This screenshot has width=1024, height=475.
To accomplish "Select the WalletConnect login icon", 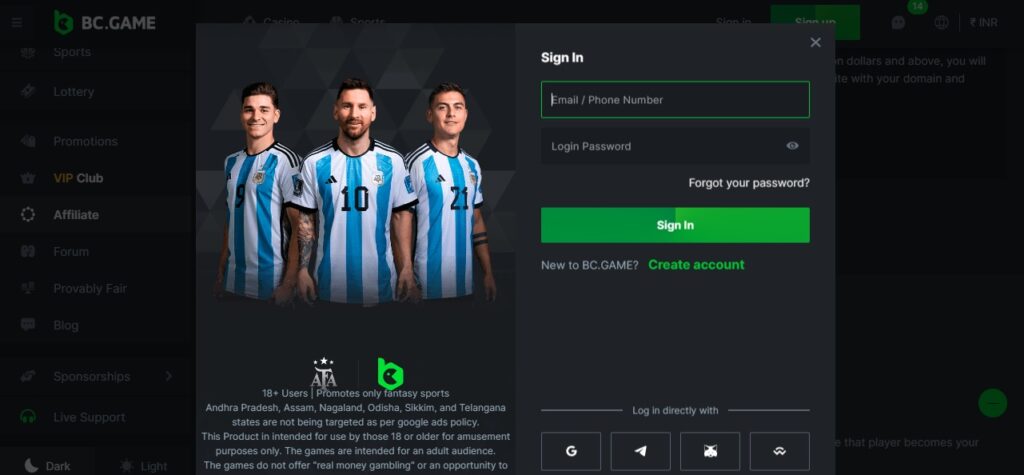I will 780,451.
